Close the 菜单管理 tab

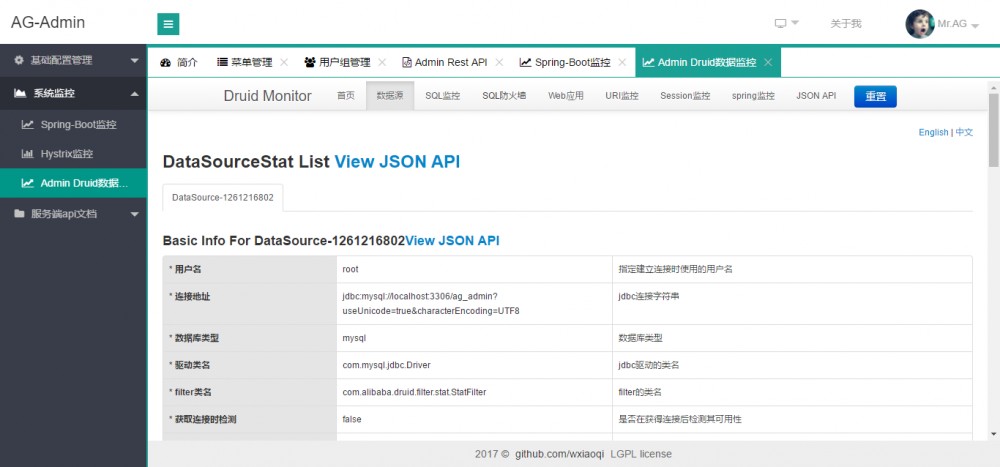coord(284,63)
